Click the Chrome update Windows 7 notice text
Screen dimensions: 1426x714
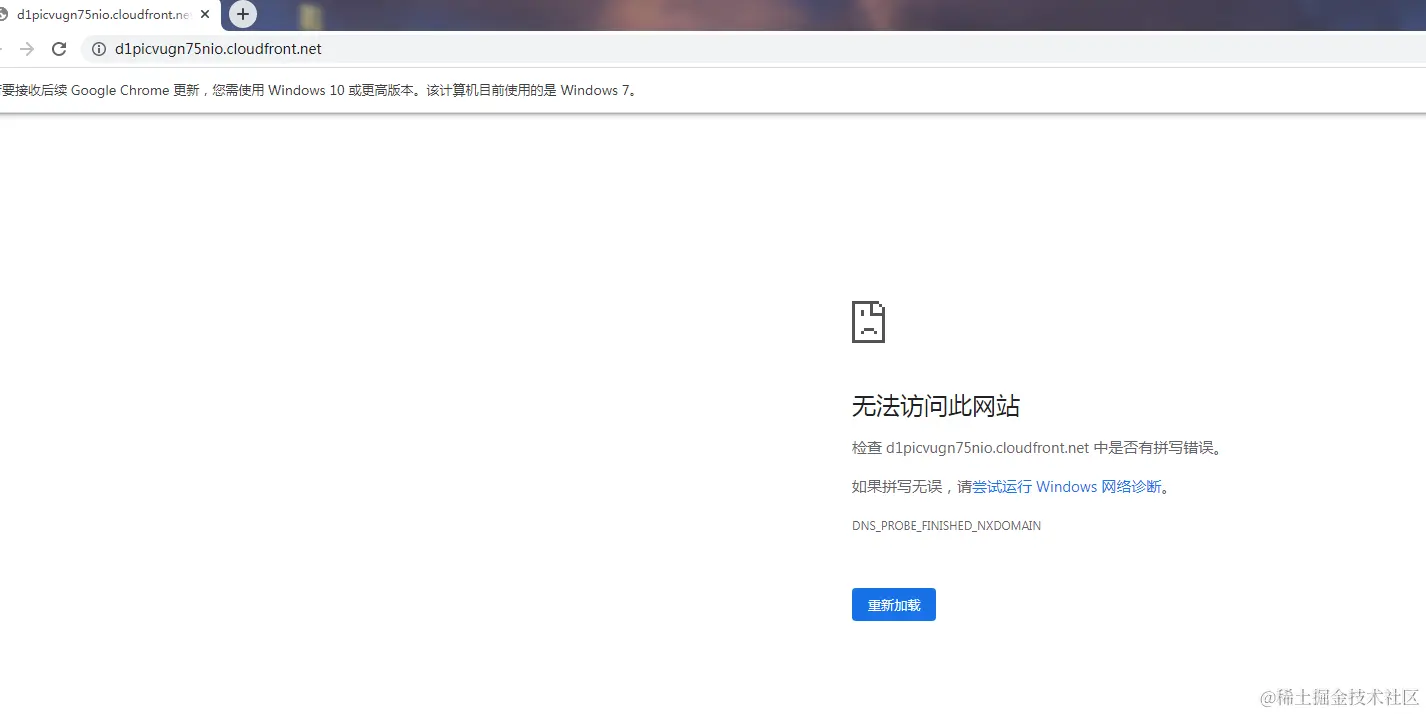click(x=318, y=90)
